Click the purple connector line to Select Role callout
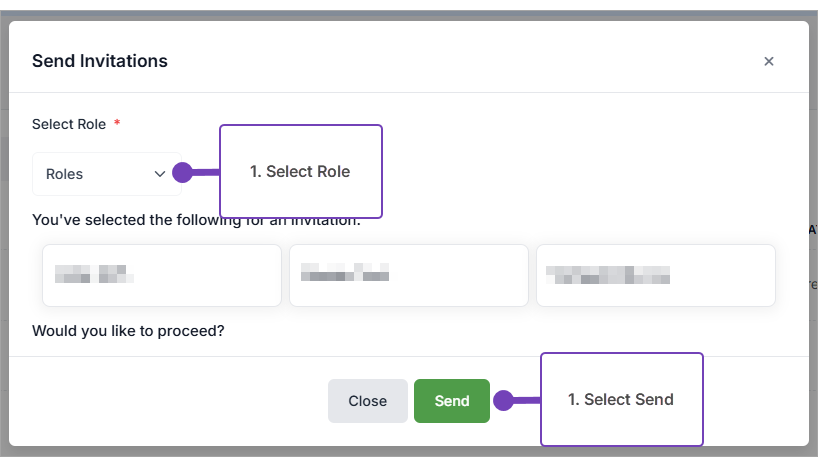Screen dimensions: 818x457 (x=207, y=173)
